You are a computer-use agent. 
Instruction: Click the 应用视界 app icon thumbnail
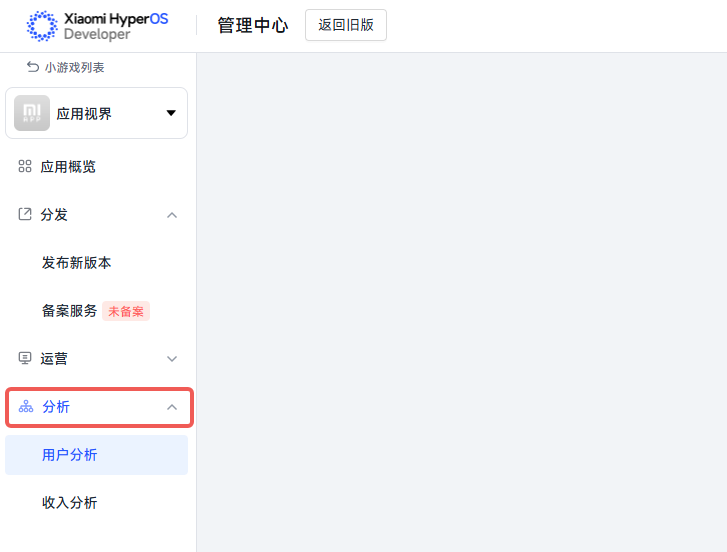[x=32, y=113]
